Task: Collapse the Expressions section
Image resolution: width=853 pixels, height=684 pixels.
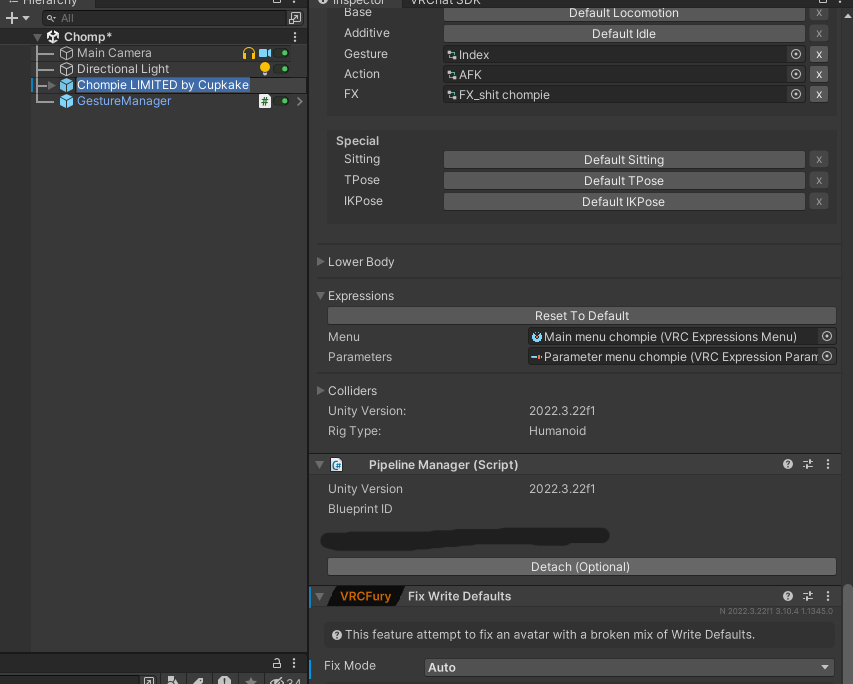Action: [320, 295]
